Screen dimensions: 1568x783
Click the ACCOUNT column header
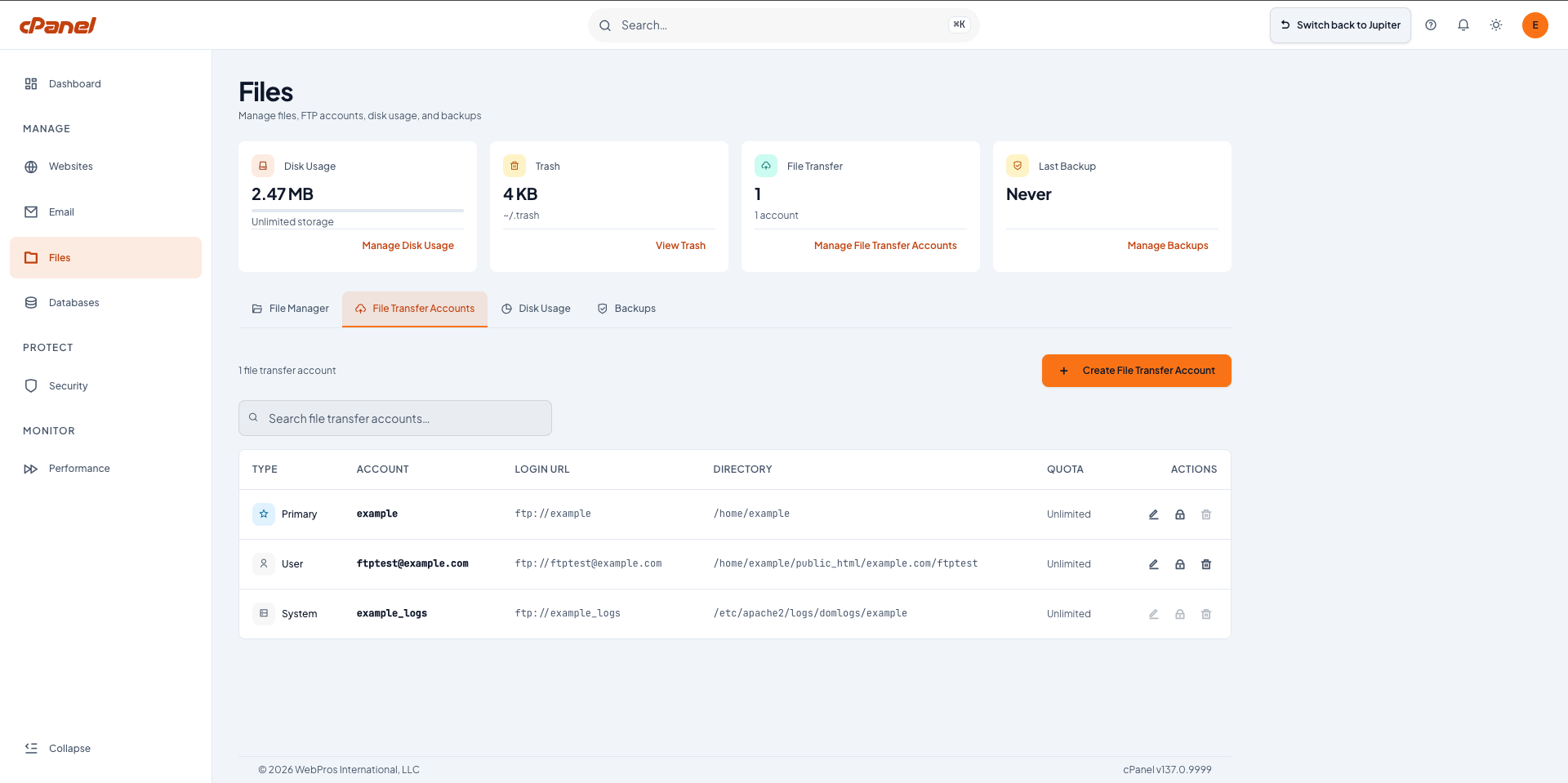(383, 469)
